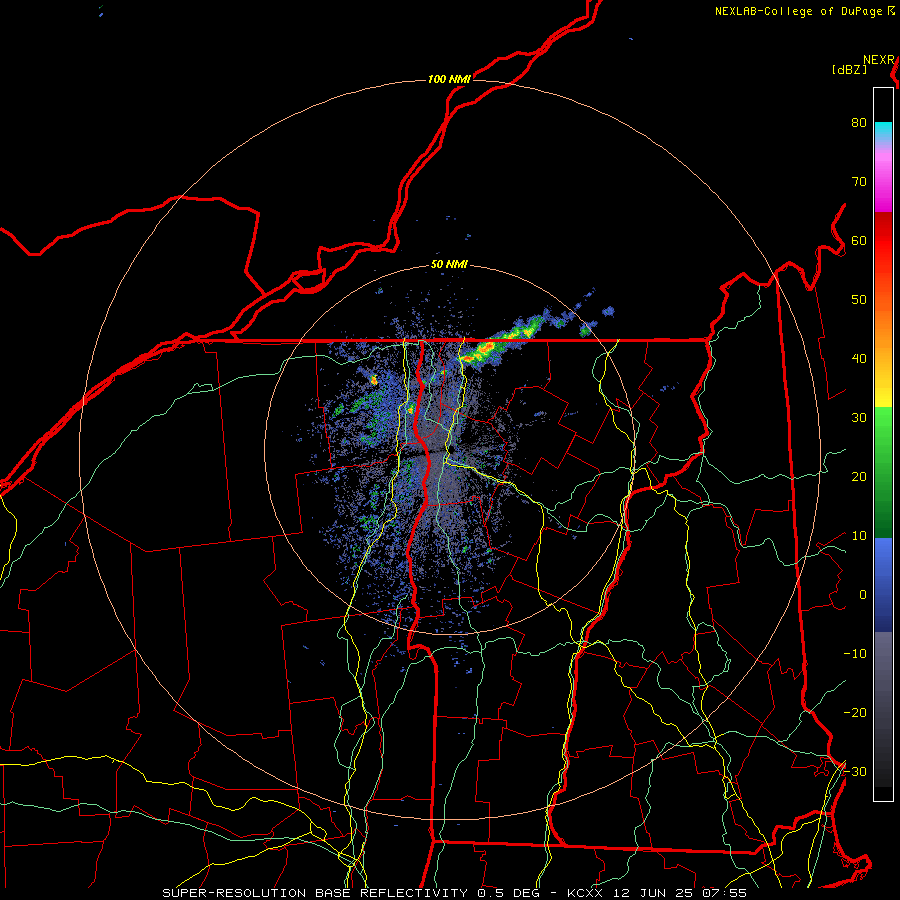
Task: Click the 0 value on dBZ scale
Action: pyautogui.click(x=863, y=595)
